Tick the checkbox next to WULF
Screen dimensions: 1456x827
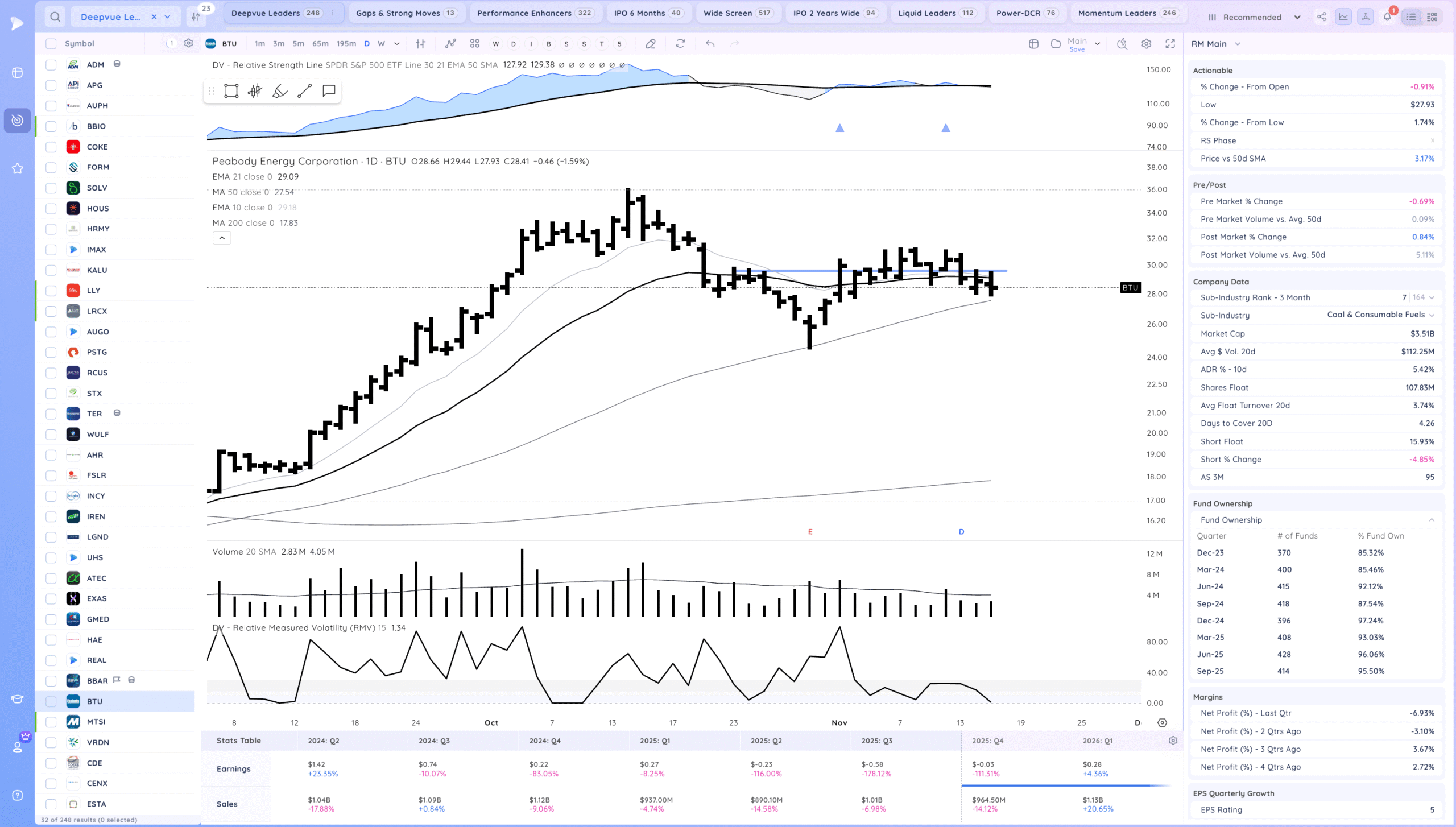(x=51, y=435)
